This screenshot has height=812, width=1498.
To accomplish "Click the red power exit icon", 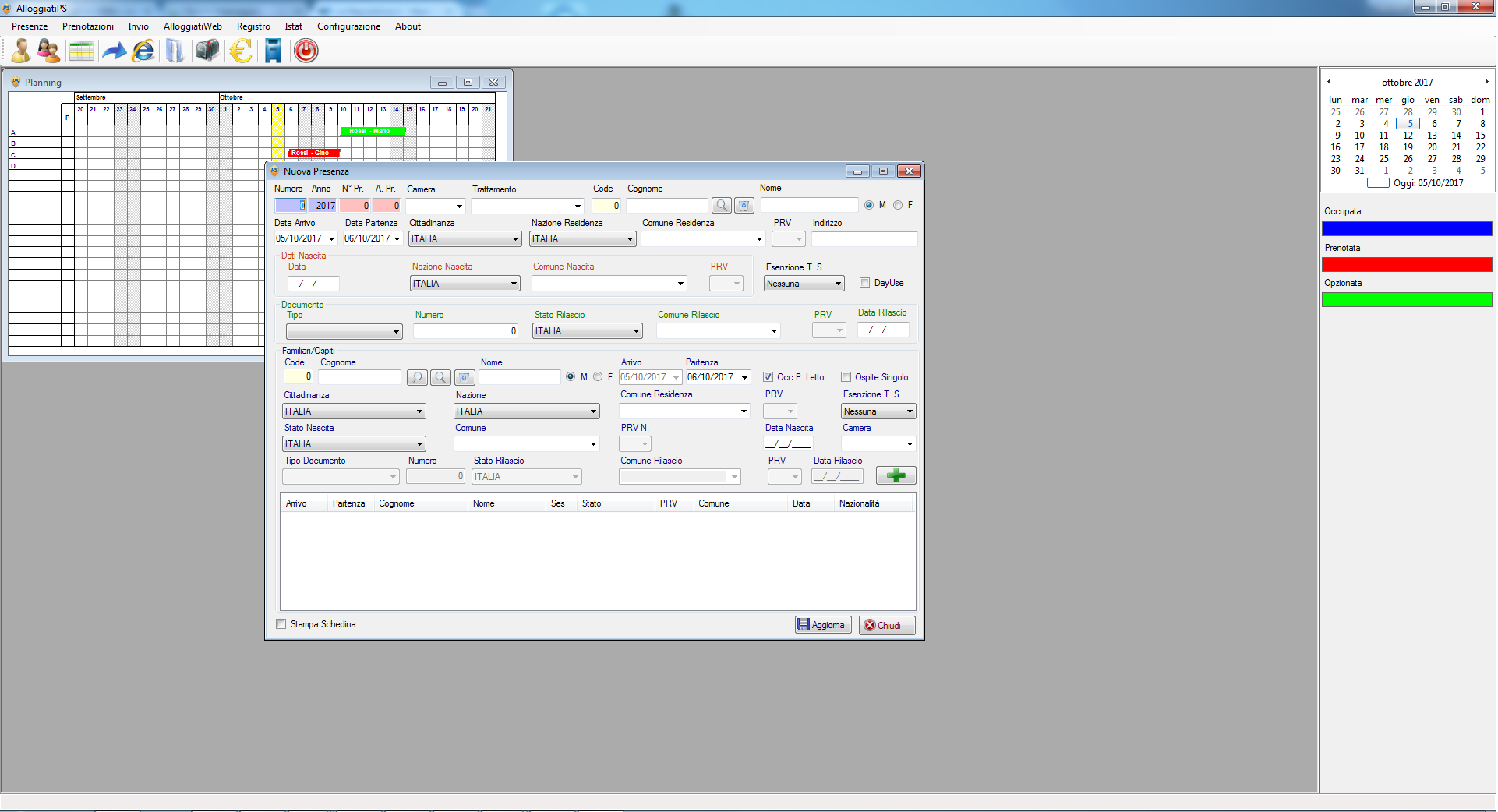I will pos(306,51).
